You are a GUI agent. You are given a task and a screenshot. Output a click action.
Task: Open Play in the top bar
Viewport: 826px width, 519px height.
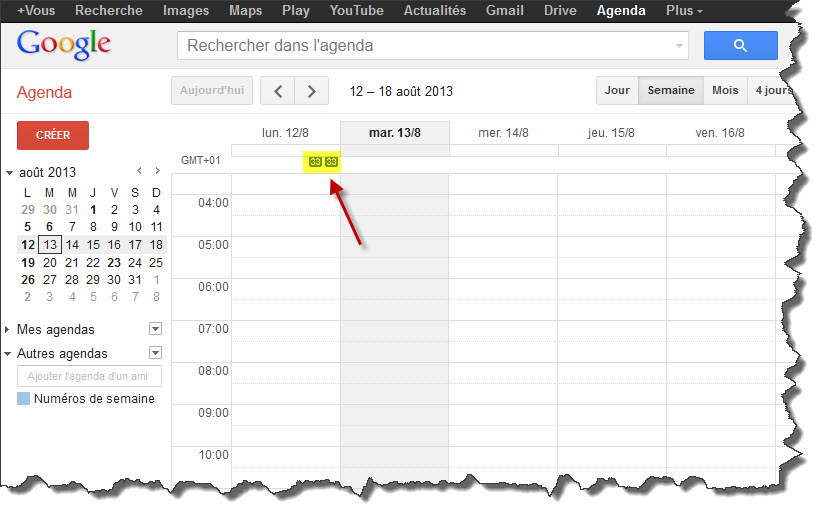click(296, 11)
